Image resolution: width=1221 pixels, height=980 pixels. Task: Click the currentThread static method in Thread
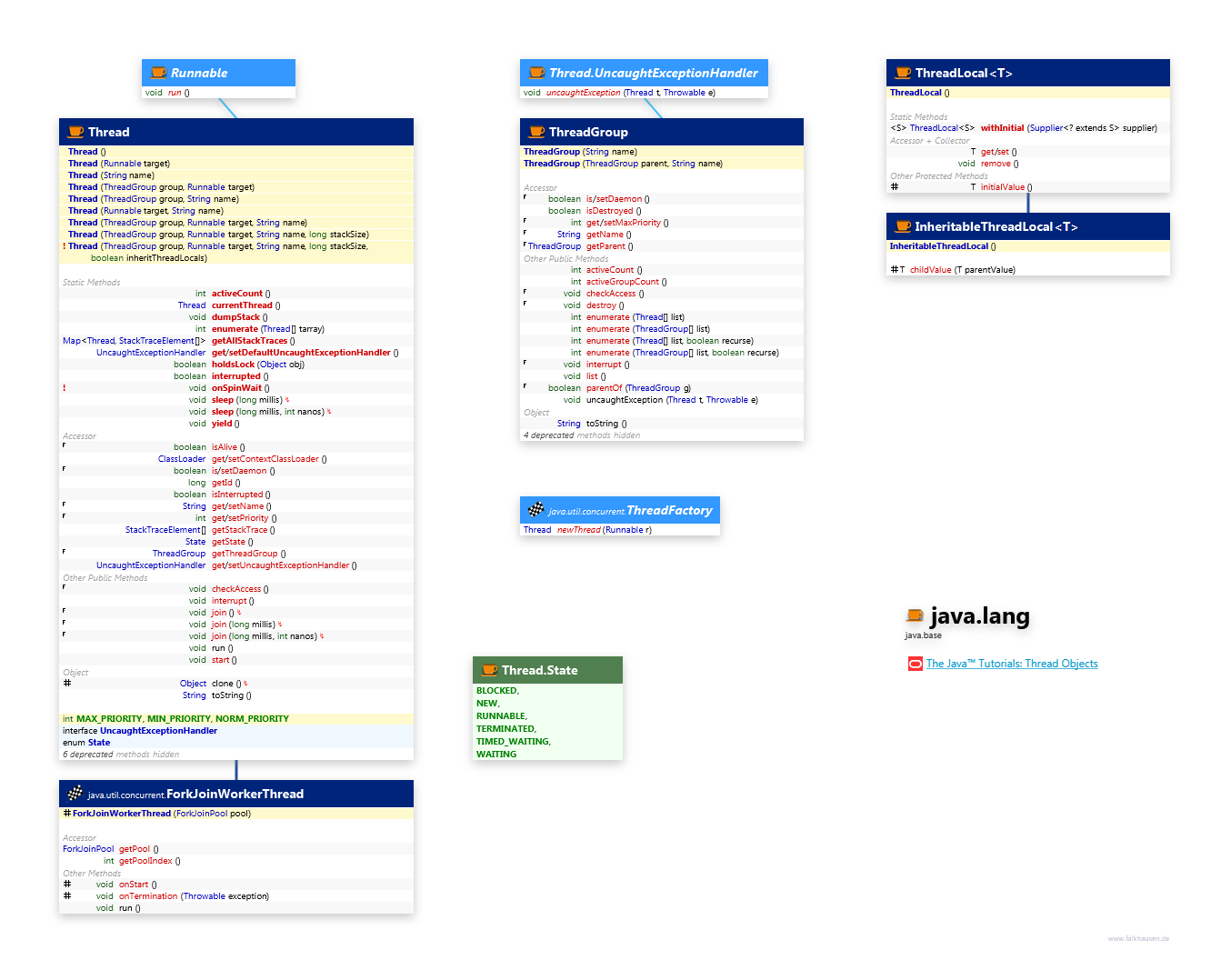242,305
